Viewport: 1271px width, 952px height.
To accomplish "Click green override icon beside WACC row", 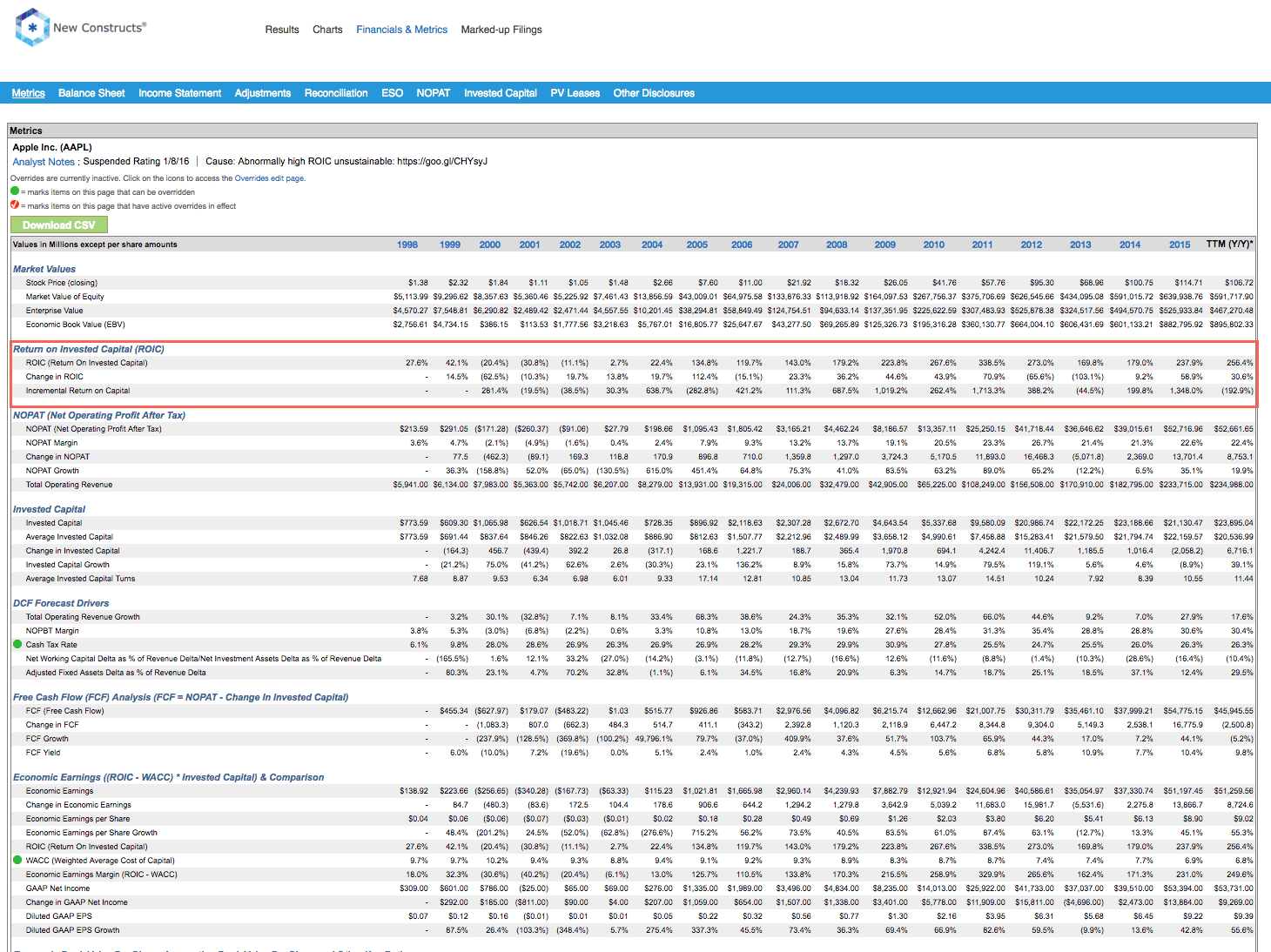I will pyautogui.click(x=17, y=861).
